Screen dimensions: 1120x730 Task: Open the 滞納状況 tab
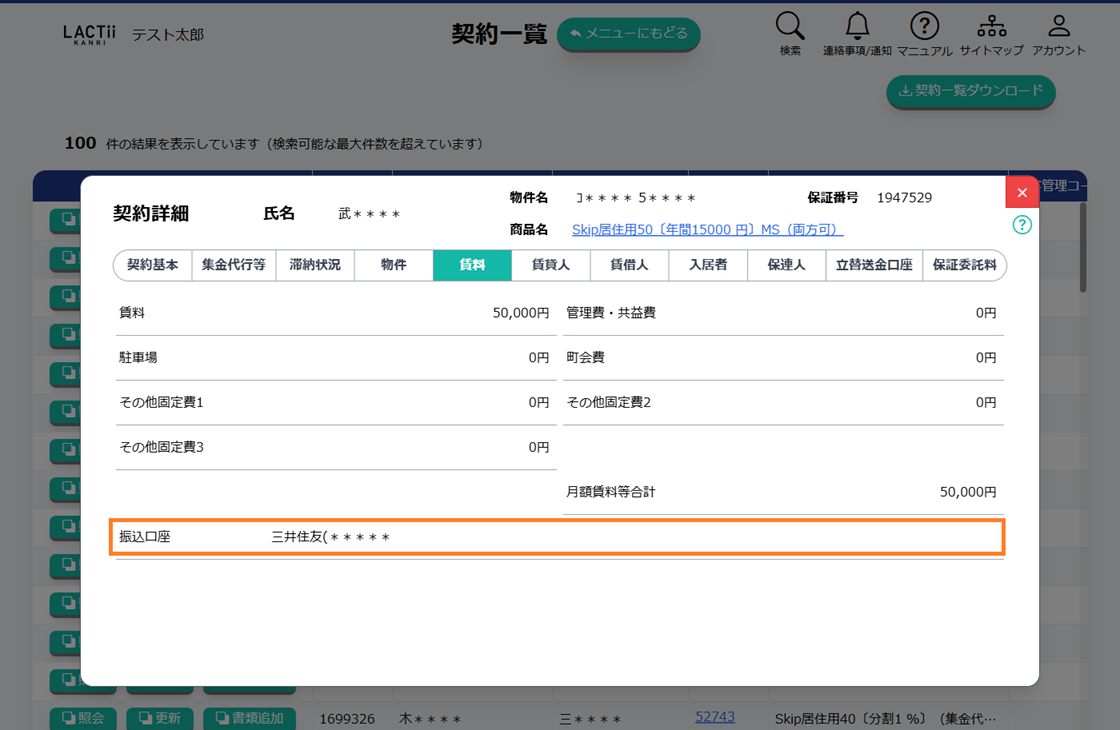tap(315, 265)
